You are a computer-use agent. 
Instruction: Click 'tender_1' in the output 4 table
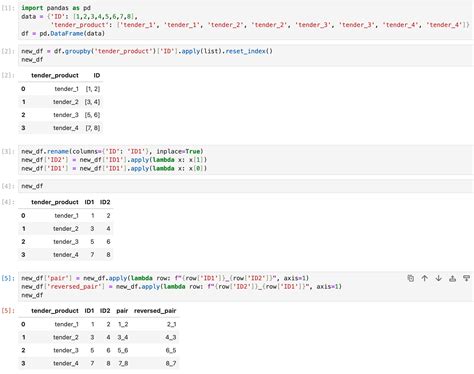point(66,216)
